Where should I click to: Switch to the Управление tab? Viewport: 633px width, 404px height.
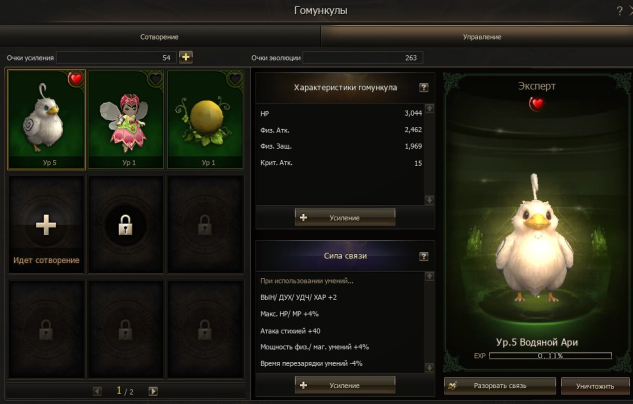click(x=482, y=37)
